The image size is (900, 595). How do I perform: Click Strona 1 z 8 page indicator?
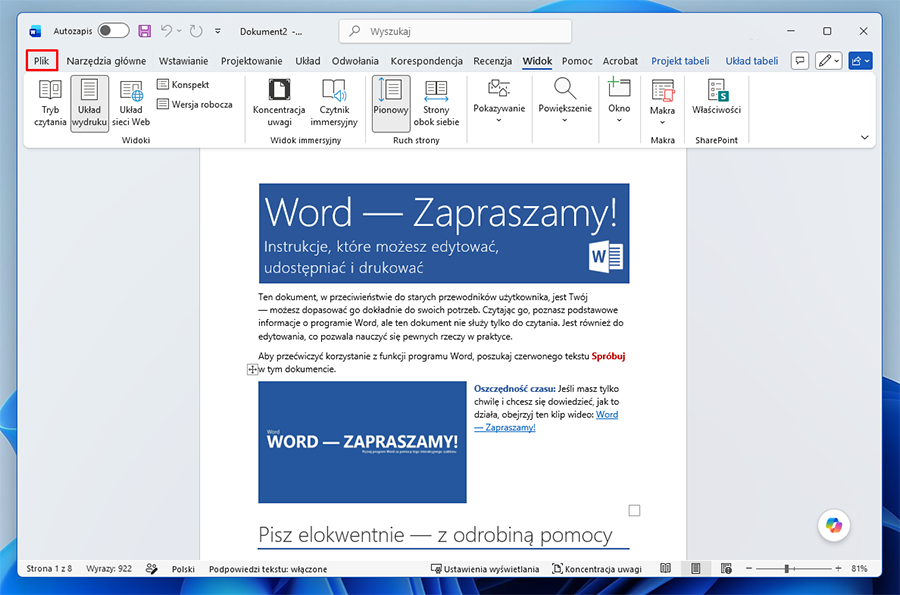(49, 569)
